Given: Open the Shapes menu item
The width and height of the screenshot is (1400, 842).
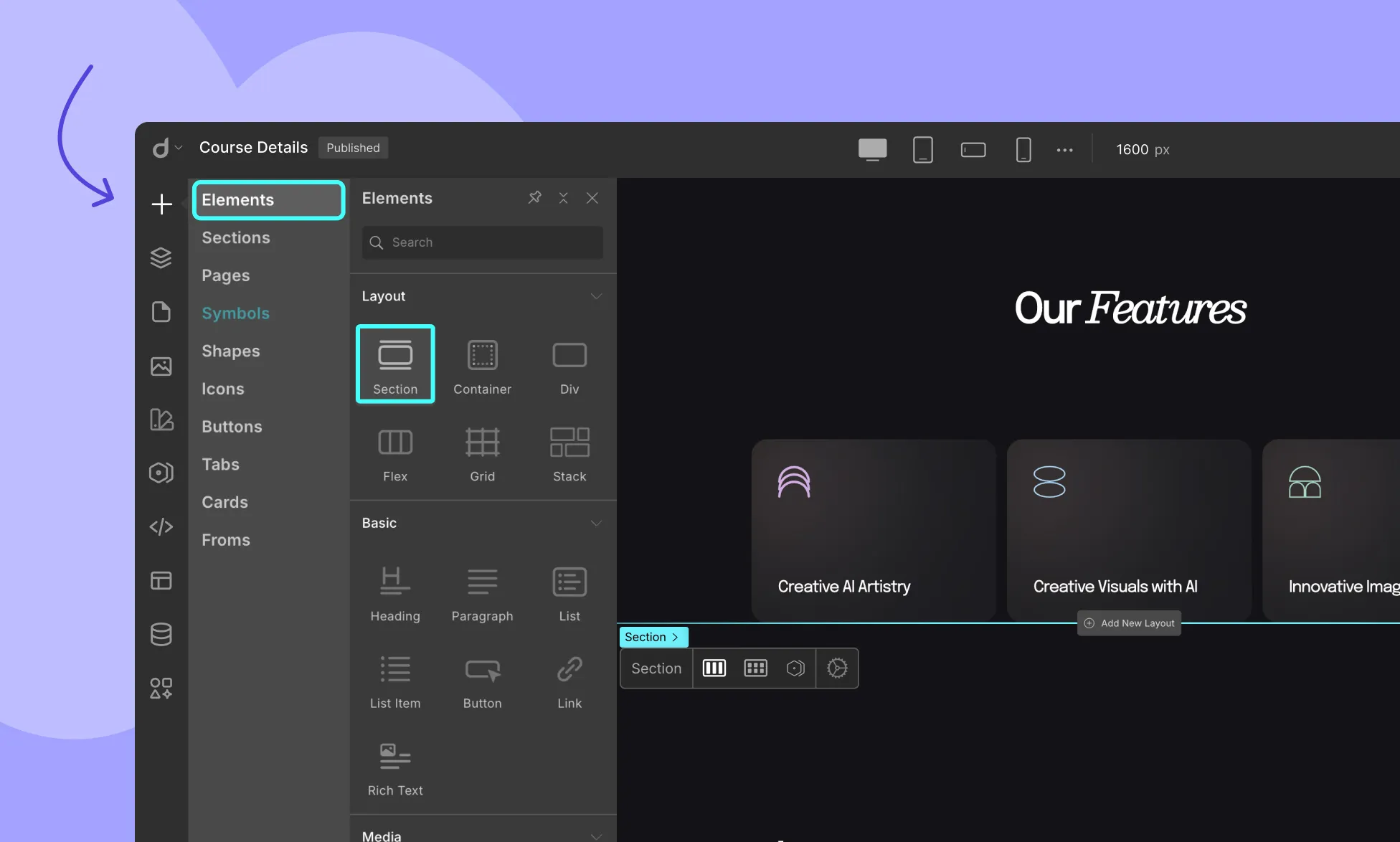Looking at the screenshot, I should pyautogui.click(x=231, y=351).
